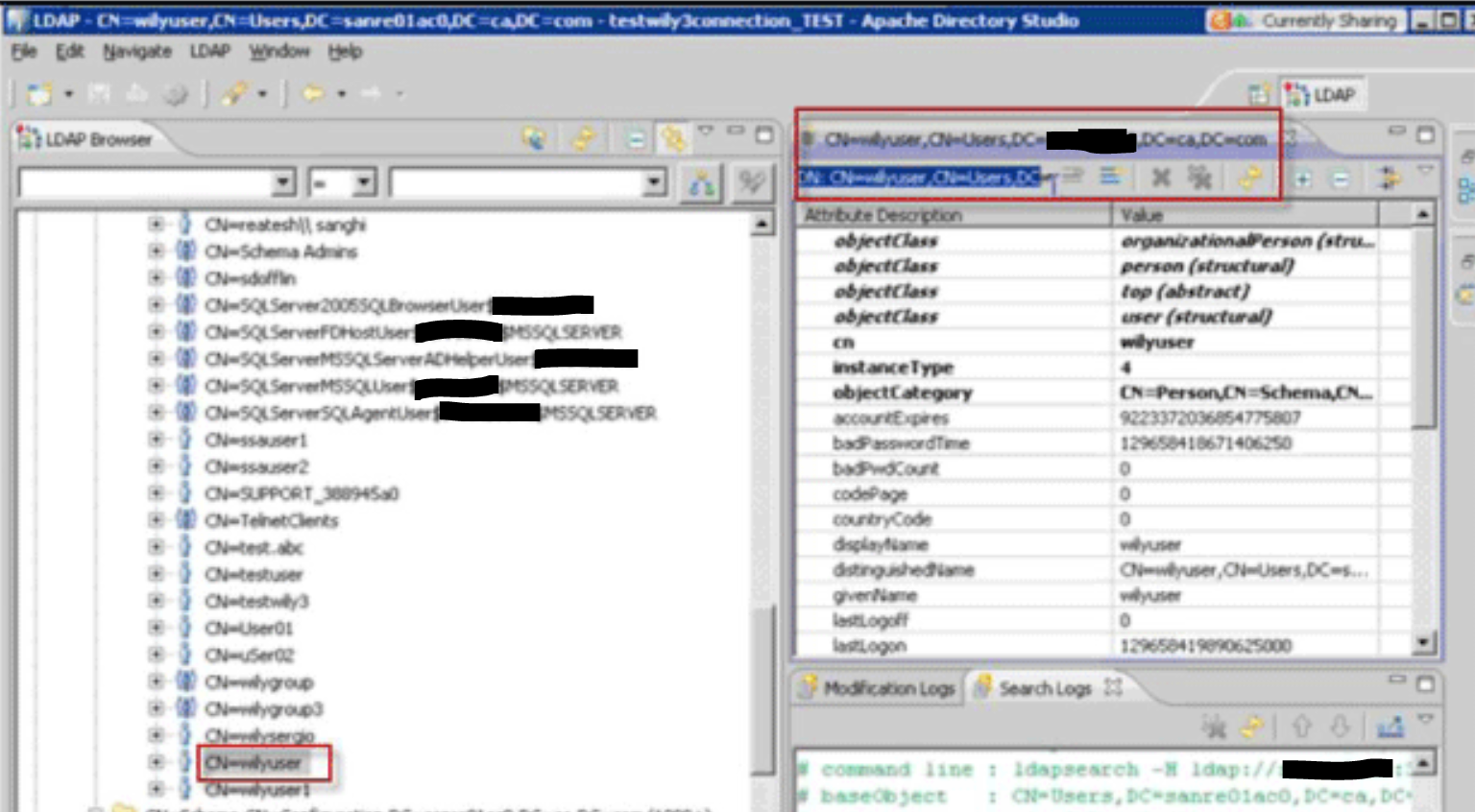Image resolution: width=1475 pixels, height=812 pixels.
Task: Switch to the Search Logs tab
Action: (x=1046, y=688)
